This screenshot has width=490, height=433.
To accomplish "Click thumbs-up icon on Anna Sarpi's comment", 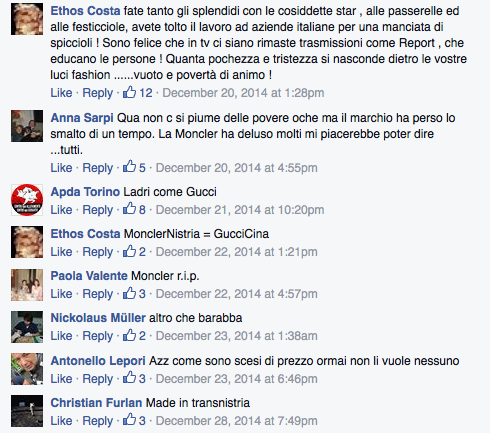I will pos(129,167).
